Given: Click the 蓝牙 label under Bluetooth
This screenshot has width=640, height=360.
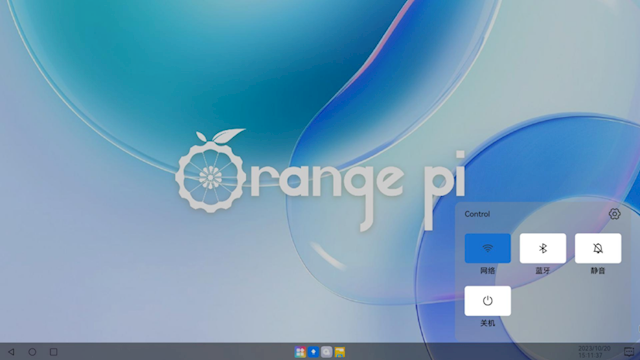Looking at the screenshot, I should click(x=543, y=271).
